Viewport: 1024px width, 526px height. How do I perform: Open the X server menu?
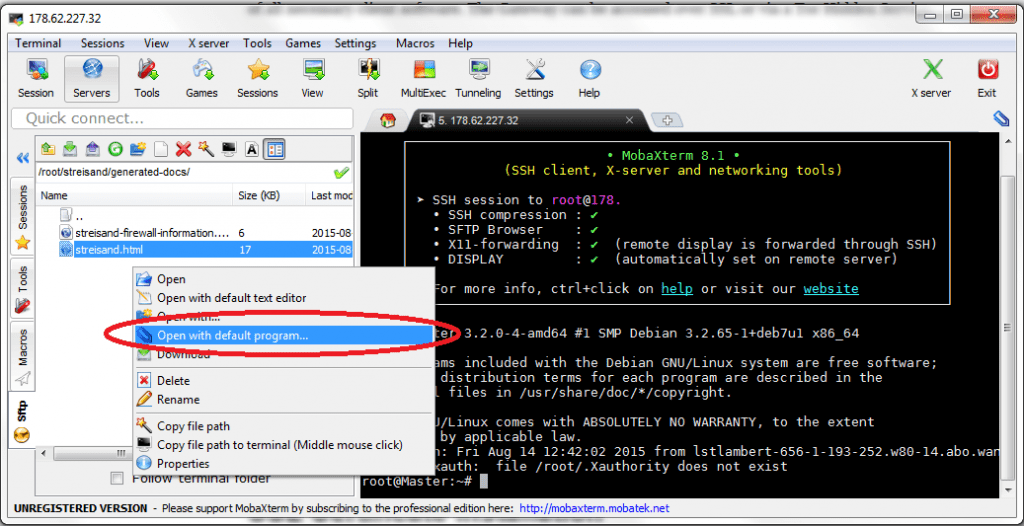coord(208,43)
